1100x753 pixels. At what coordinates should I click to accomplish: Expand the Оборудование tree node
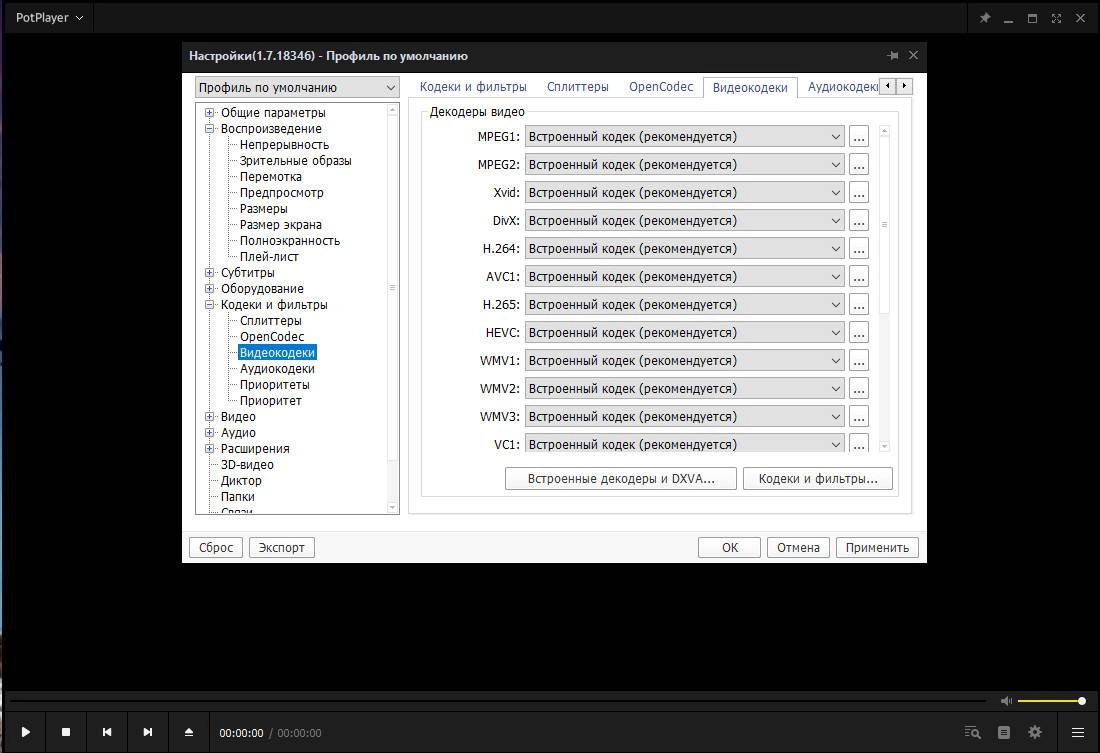click(209, 288)
